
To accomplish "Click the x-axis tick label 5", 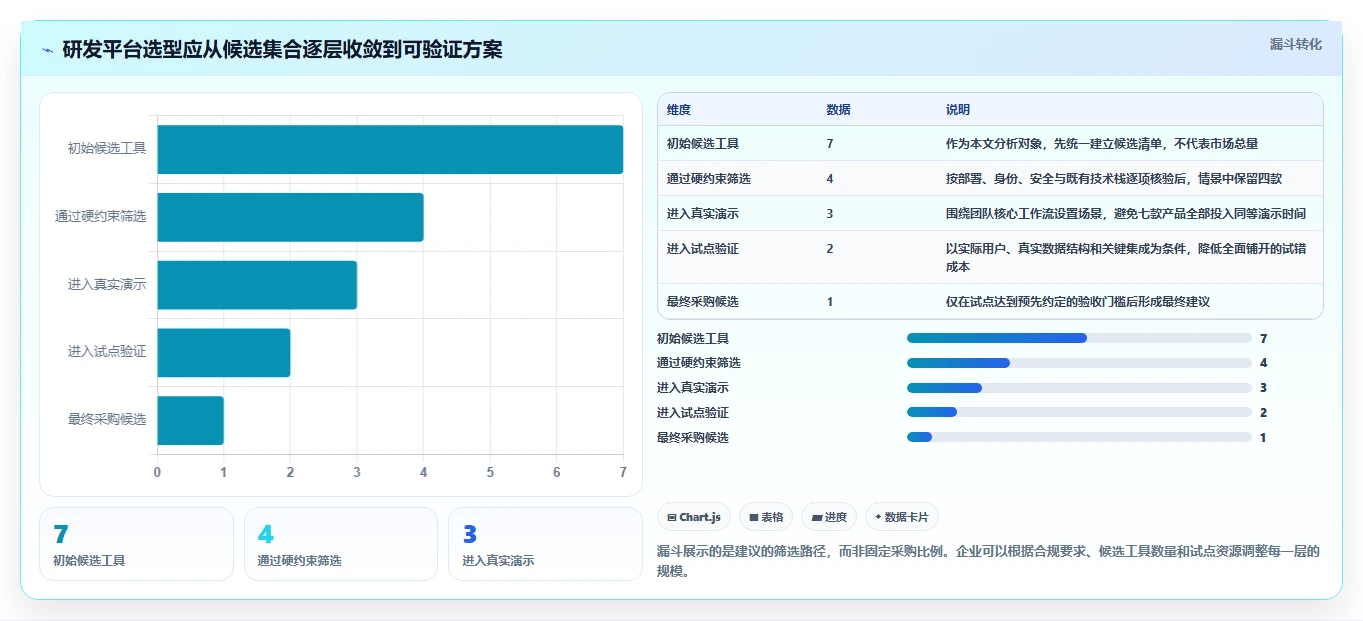I will coord(490,472).
